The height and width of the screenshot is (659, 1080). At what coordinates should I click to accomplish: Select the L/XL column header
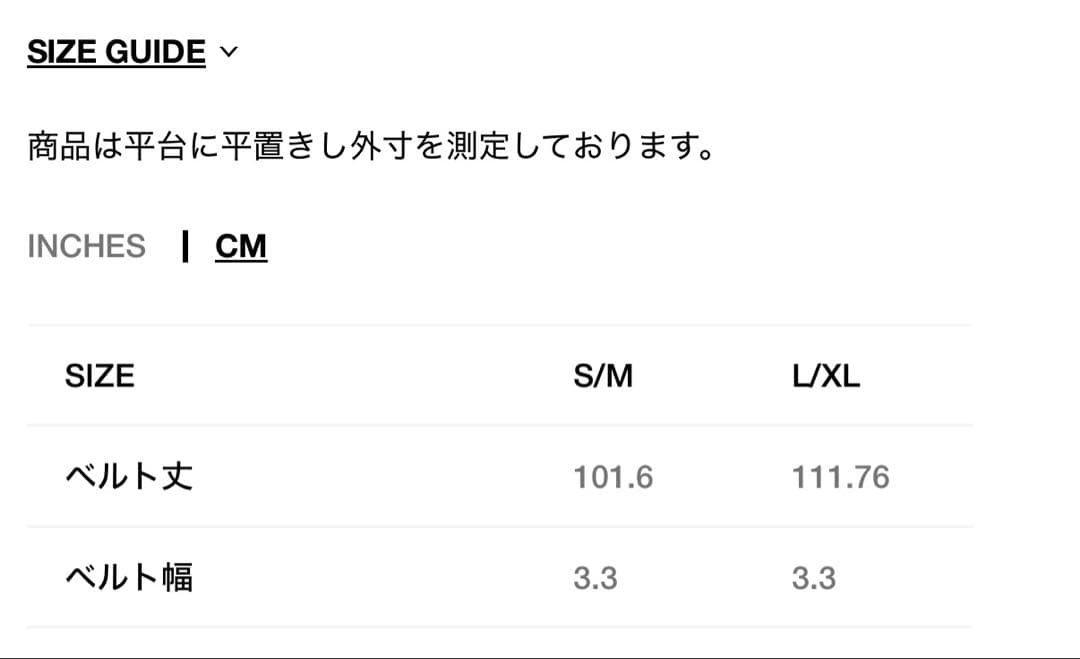(826, 376)
